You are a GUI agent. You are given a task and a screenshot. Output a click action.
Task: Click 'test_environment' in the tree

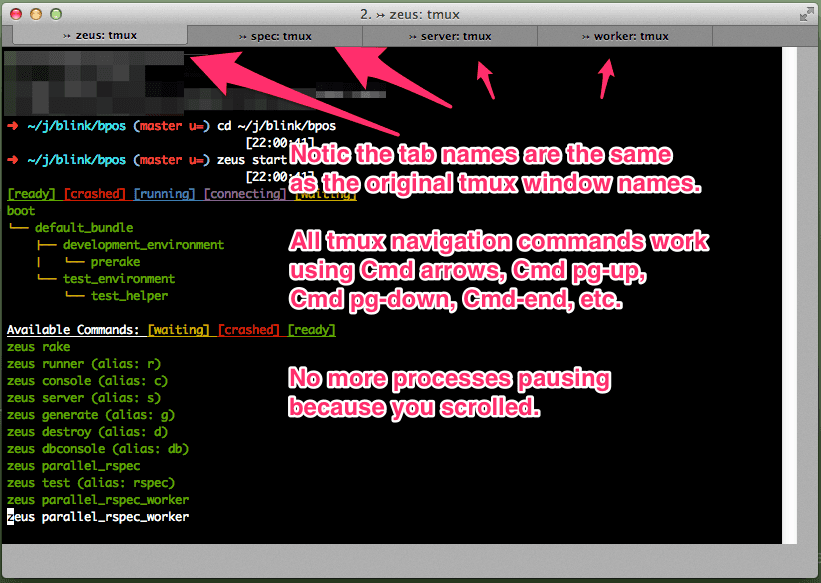click(118, 279)
